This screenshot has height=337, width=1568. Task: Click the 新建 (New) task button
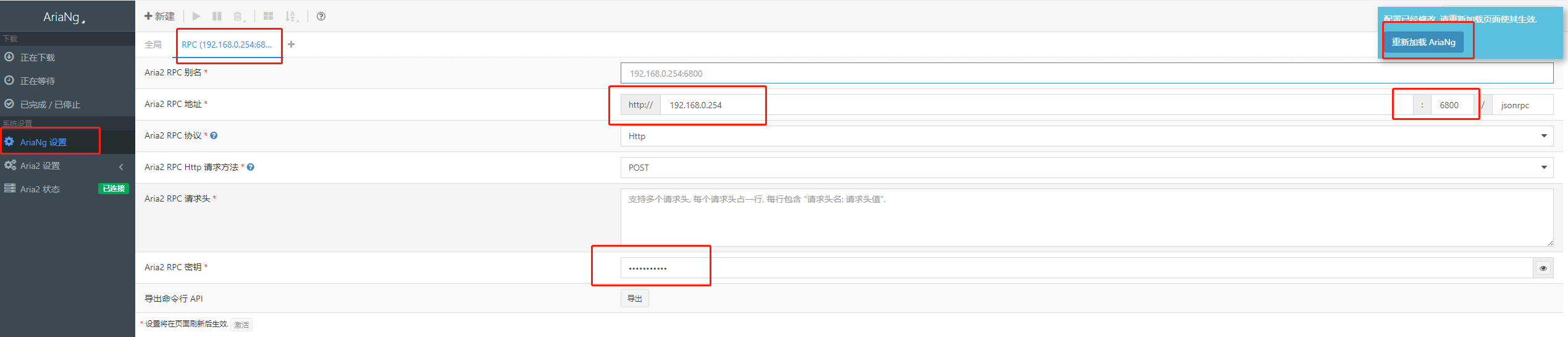(159, 16)
